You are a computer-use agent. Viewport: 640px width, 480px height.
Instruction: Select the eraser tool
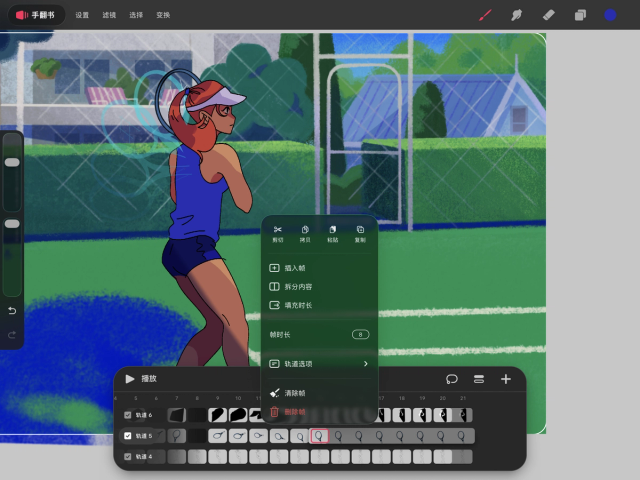[x=548, y=16]
